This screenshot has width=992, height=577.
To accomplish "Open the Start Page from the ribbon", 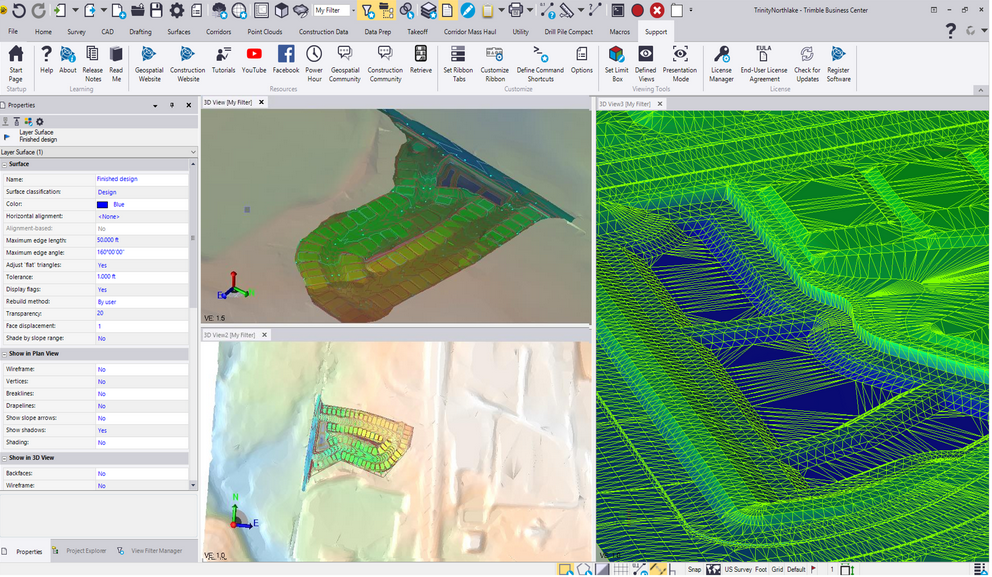I will pos(16,64).
